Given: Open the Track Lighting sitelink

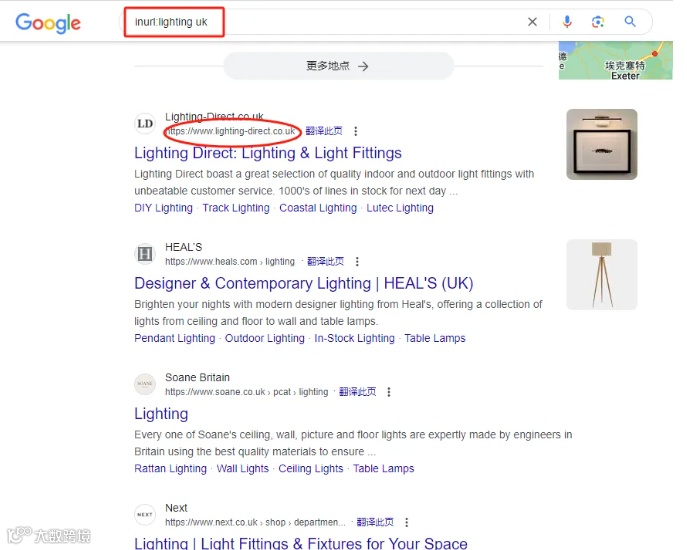Looking at the screenshot, I should [236, 208].
